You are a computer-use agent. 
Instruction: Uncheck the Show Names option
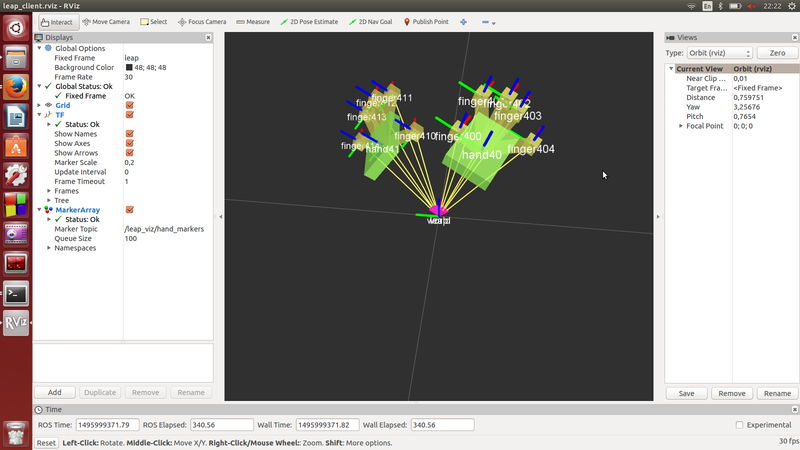[x=129, y=134]
